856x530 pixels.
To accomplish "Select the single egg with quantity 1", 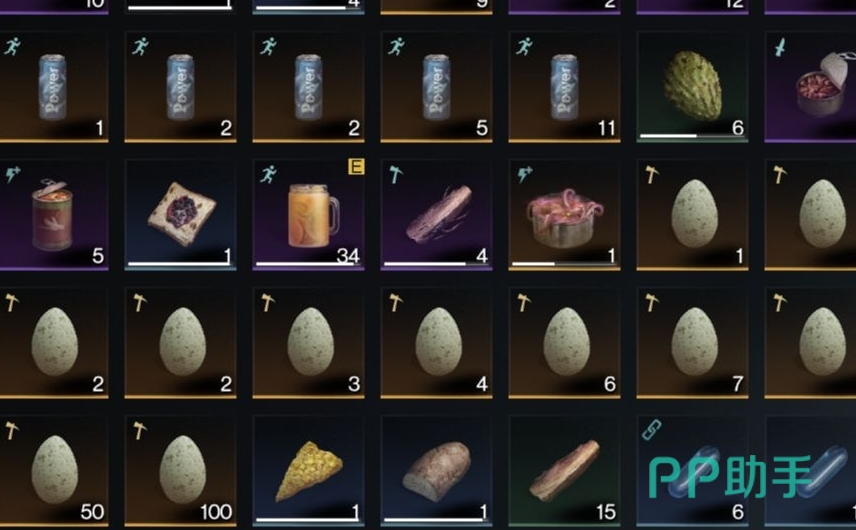I will 692,215.
